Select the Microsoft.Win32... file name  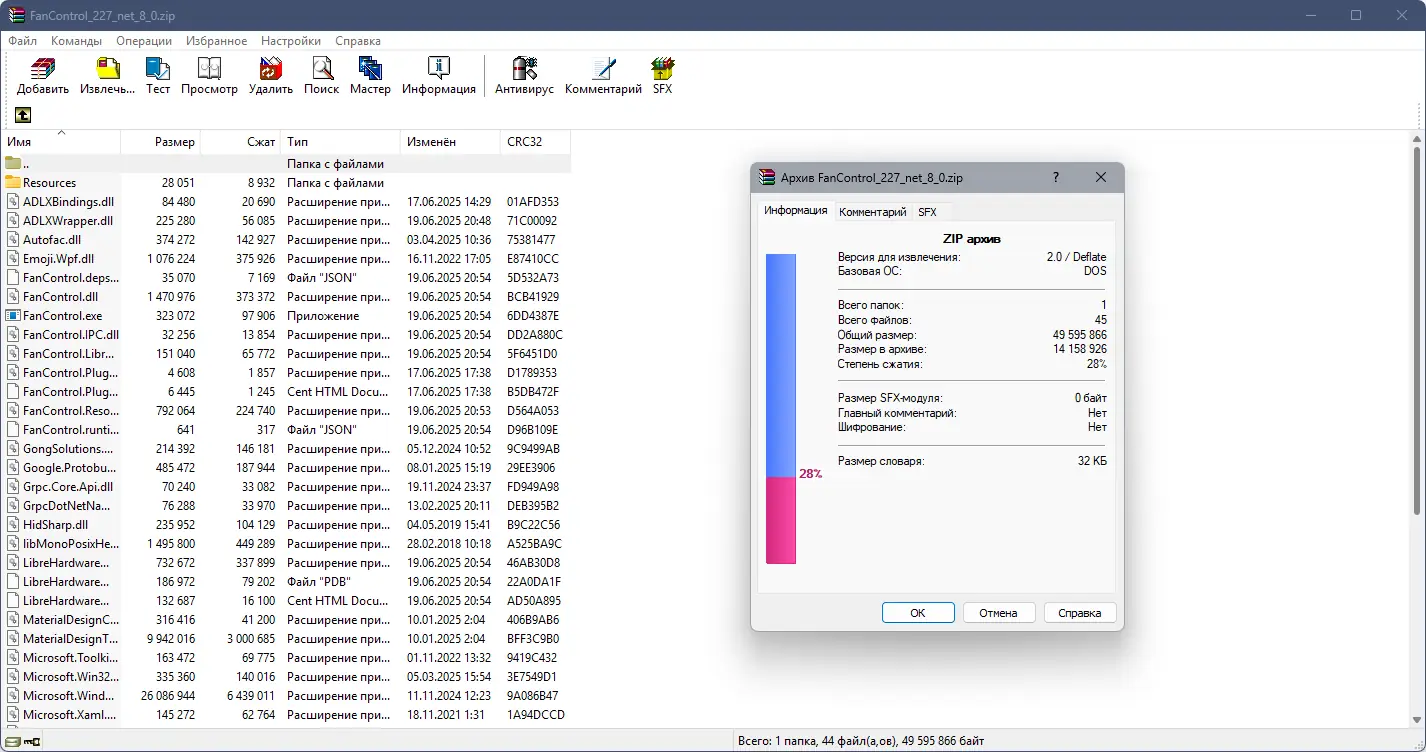[71, 677]
